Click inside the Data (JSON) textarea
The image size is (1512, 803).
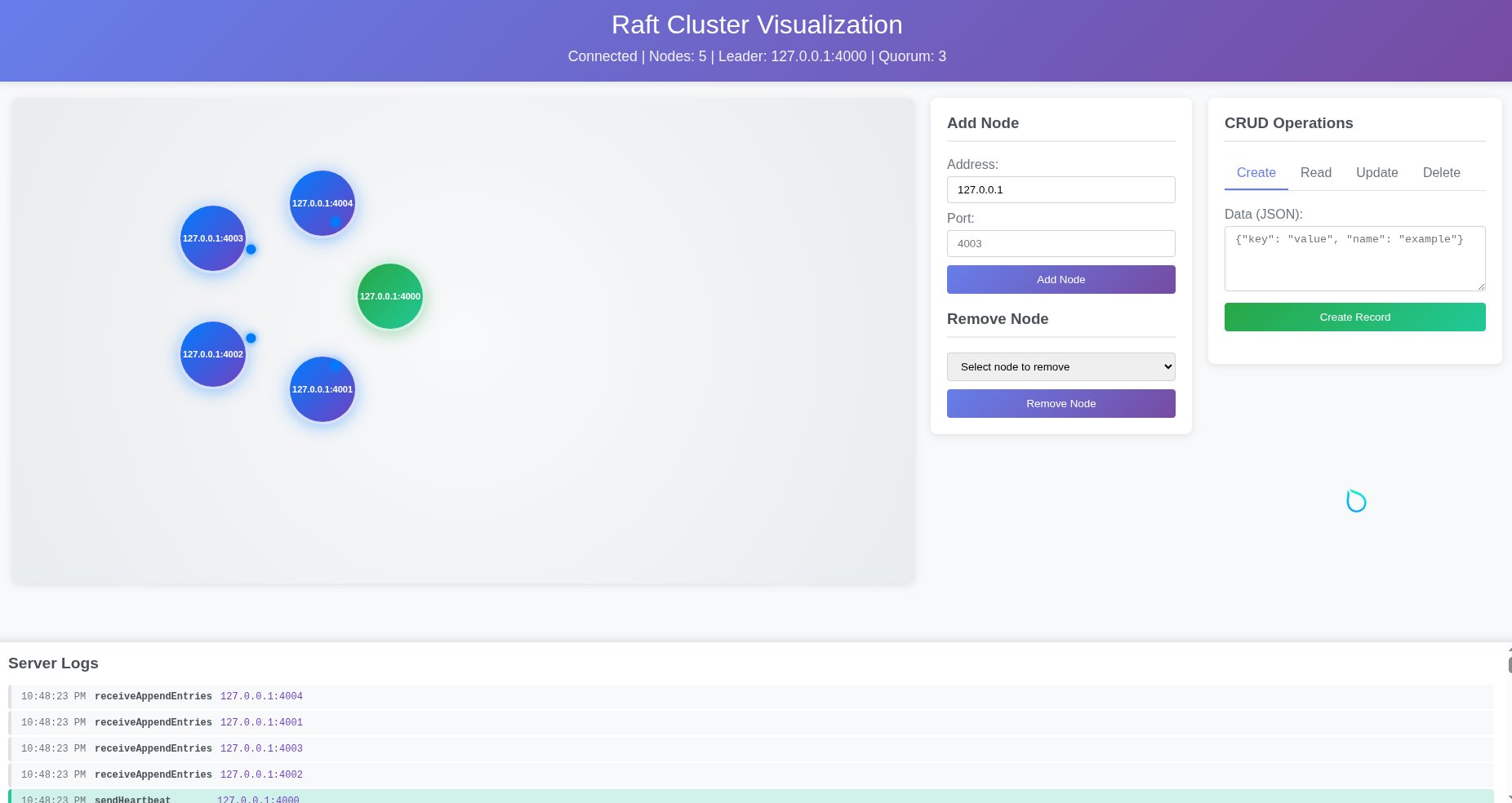[1354, 258]
